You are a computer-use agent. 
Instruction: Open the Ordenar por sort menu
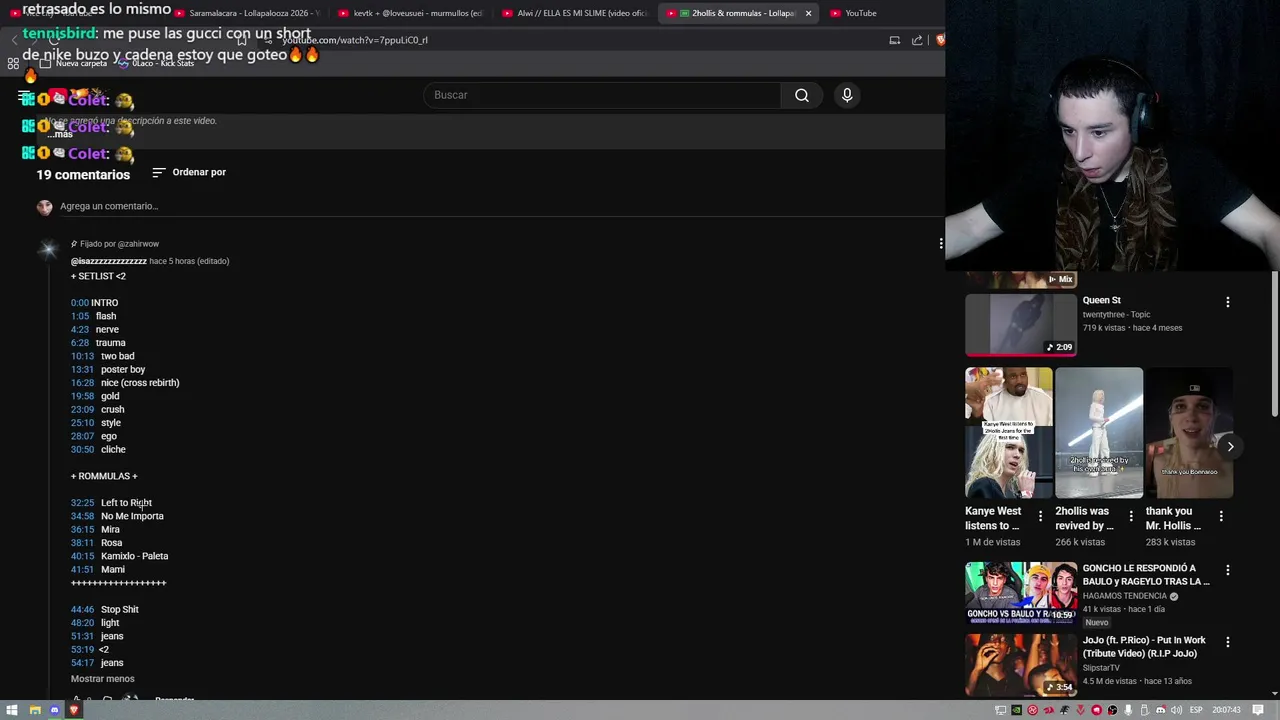pos(189,172)
